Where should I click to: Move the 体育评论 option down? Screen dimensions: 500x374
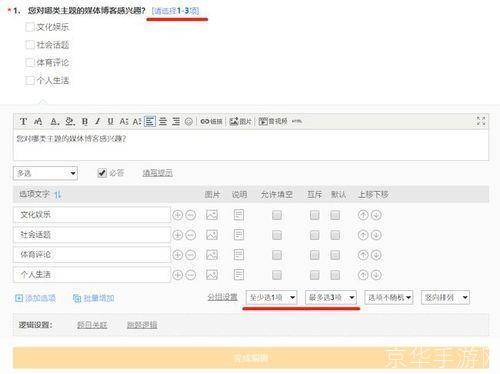pos(376,255)
